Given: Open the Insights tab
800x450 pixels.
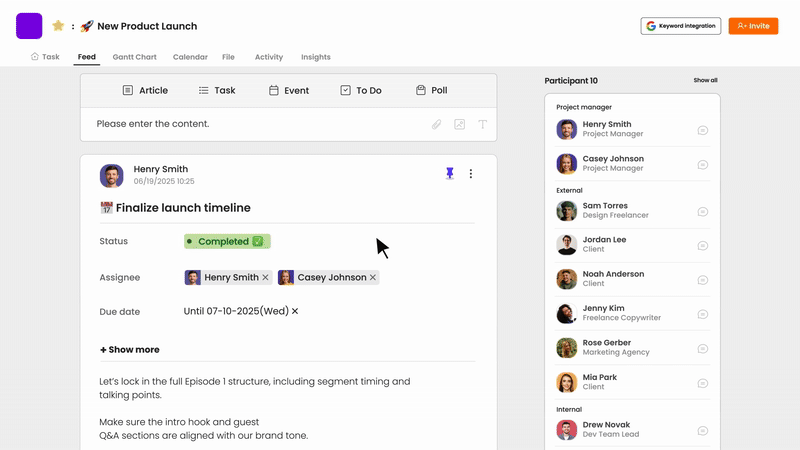Looking at the screenshot, I should [315, 57].
